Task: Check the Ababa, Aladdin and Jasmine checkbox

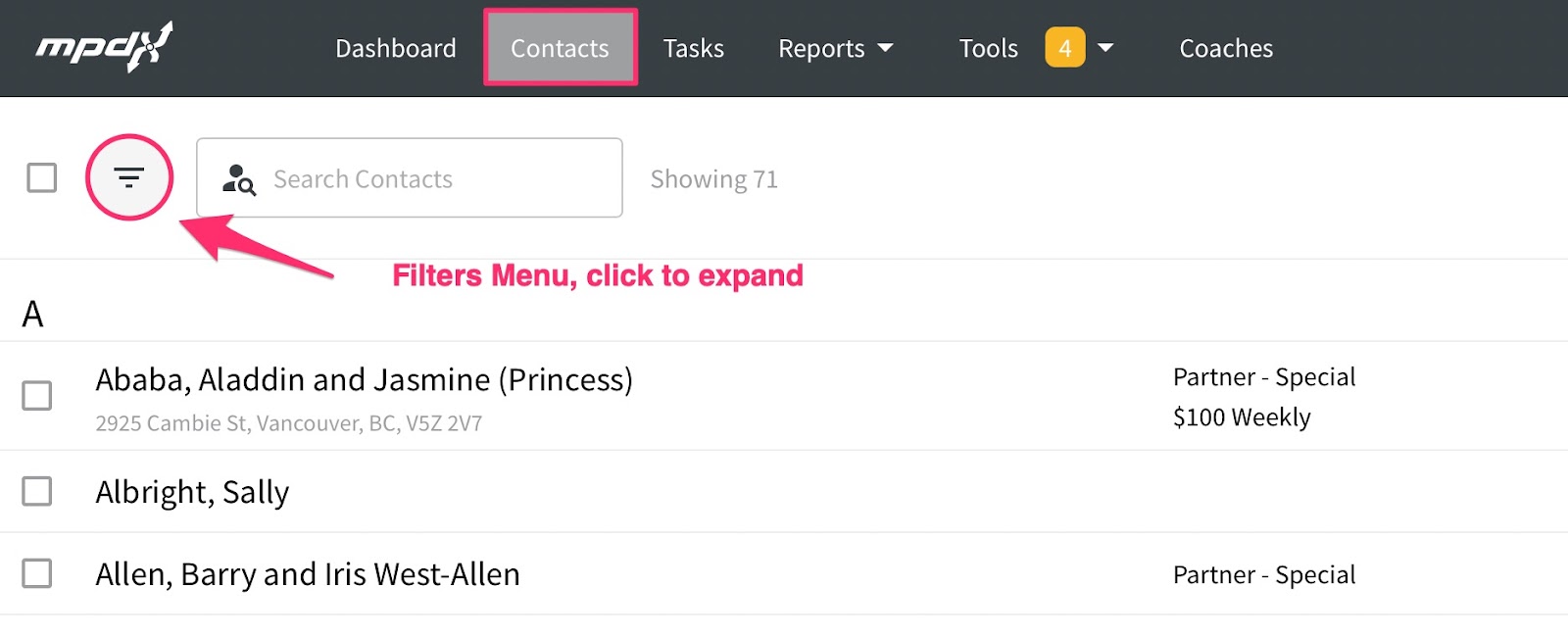Action: tap(37, 396)
